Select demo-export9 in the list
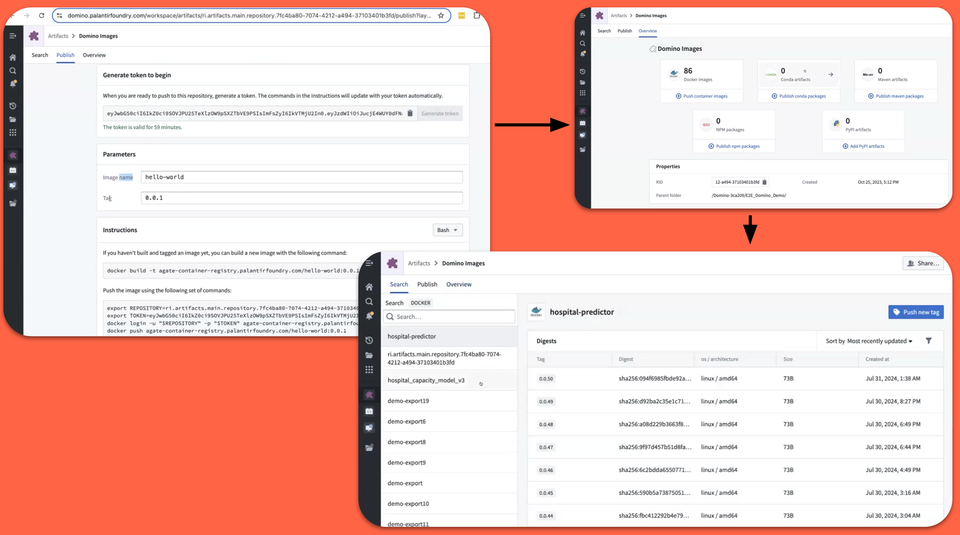Viewport: 960px width, 535px height. click(x=449, y=463)
